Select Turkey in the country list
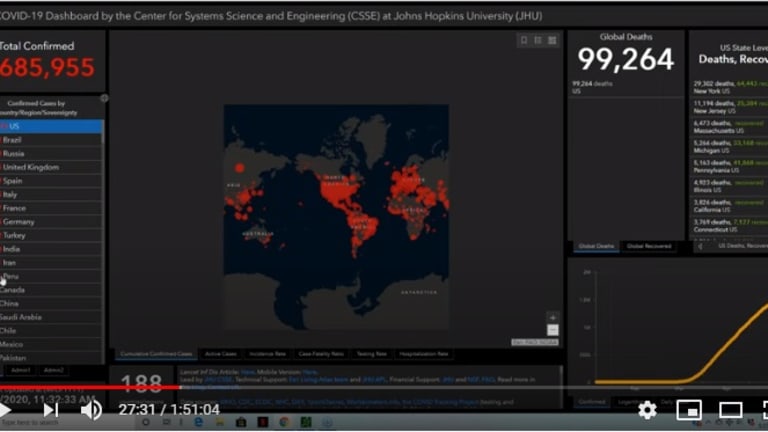Image resolution: width=768 pixels, height=432 pixels. [51, 236]
